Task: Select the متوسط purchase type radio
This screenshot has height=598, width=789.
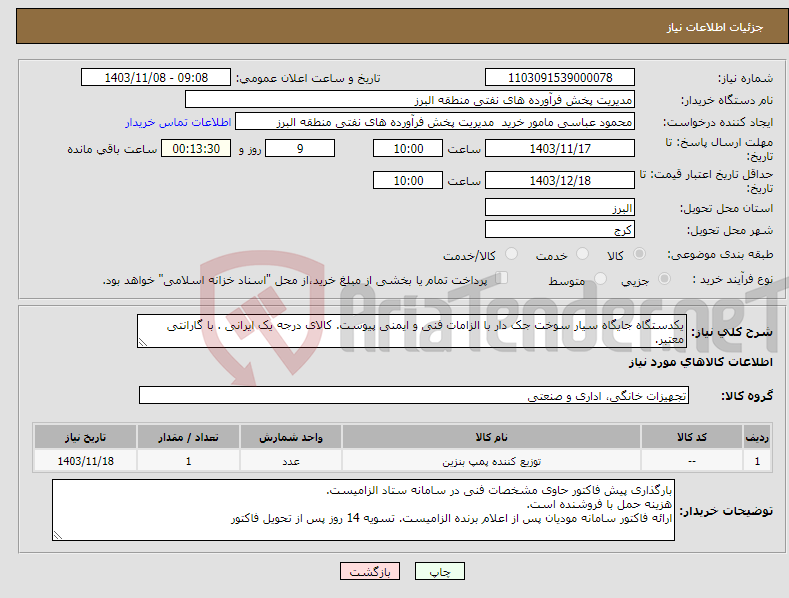Action: [600, 279]
